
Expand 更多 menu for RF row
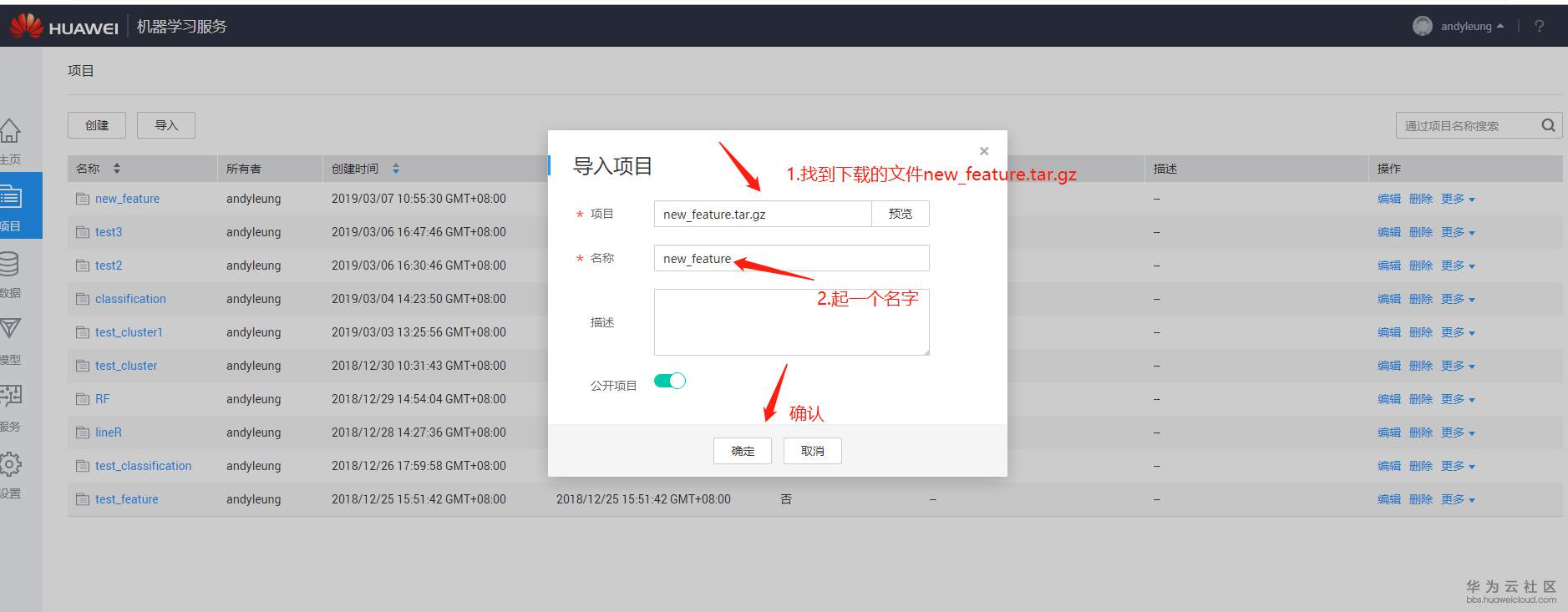(1458, 399)
